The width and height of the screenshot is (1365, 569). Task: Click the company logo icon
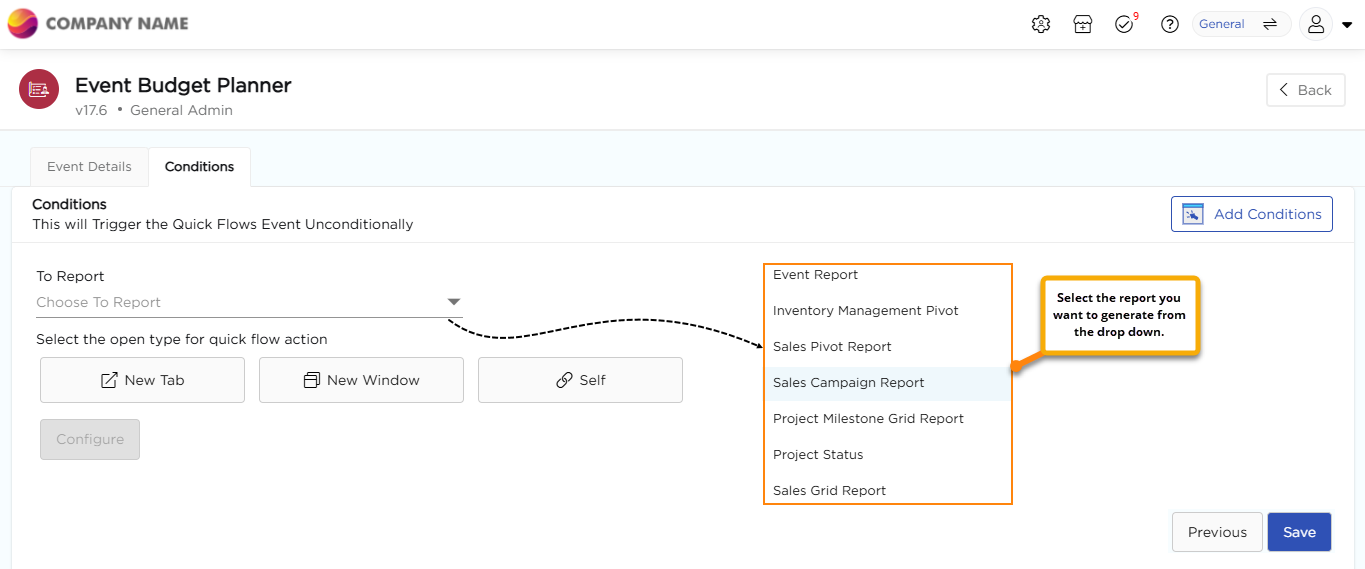(x=22, y=23)
